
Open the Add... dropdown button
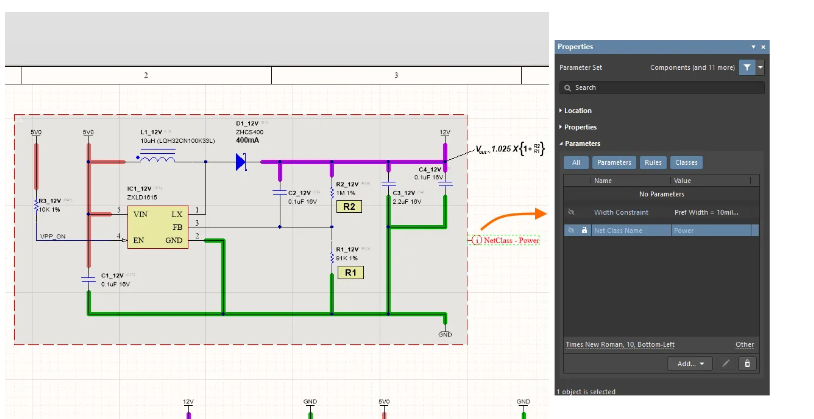click(690, 363)
